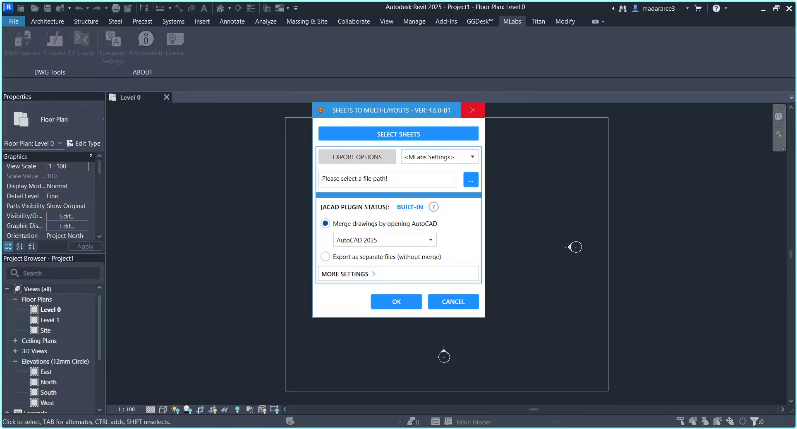Click the Undo arrow in quick access toolbar
Screen dimensions: 797x429
tap(79, 8)
